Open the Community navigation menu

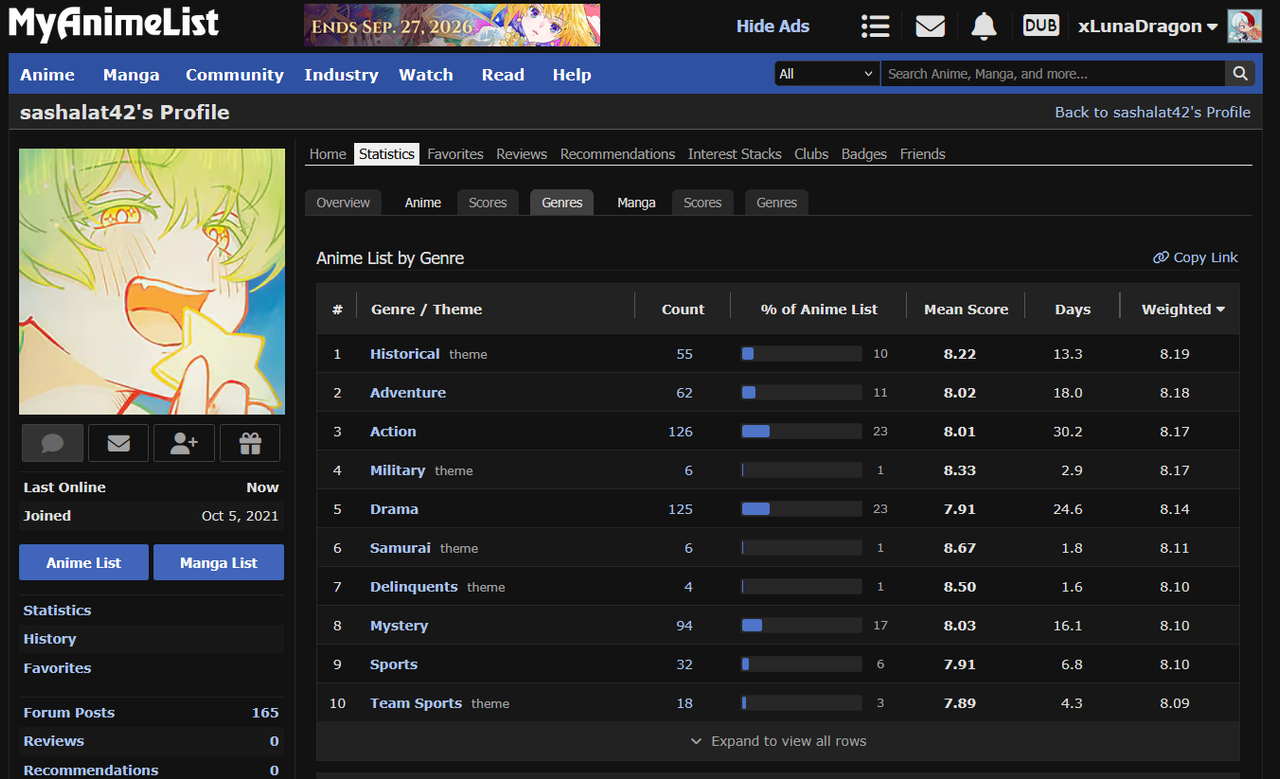tap(235, 75)
